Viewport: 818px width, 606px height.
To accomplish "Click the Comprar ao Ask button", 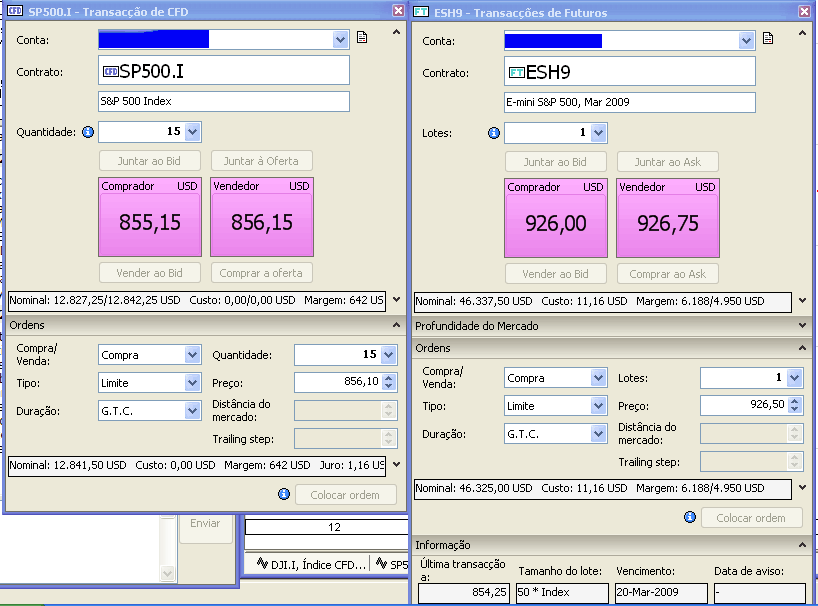I will 668,274.
